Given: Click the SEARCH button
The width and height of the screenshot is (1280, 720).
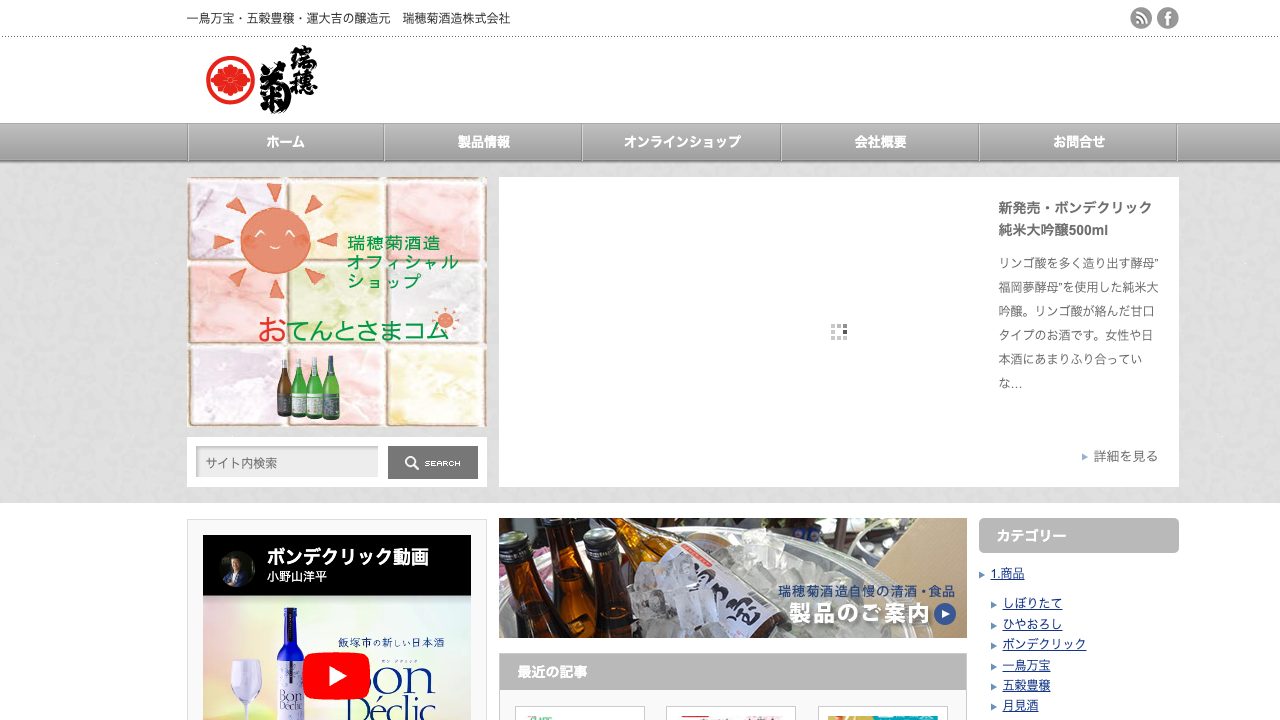Looking at the screenshot, I should [433, 463].
